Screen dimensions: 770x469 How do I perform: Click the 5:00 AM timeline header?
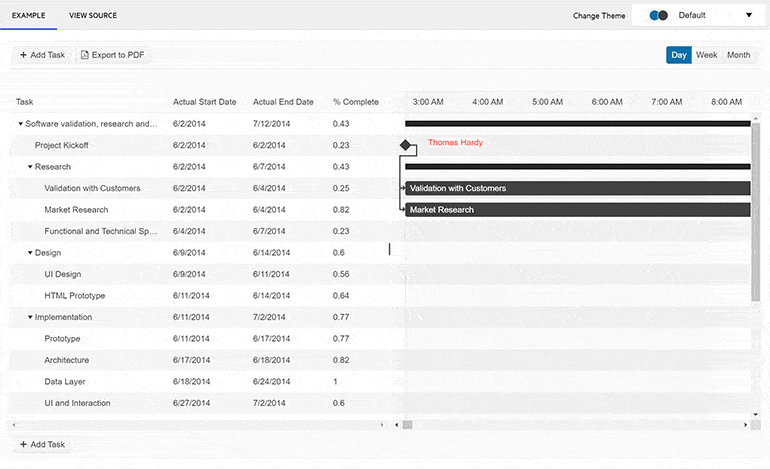[x=547, y=102]
